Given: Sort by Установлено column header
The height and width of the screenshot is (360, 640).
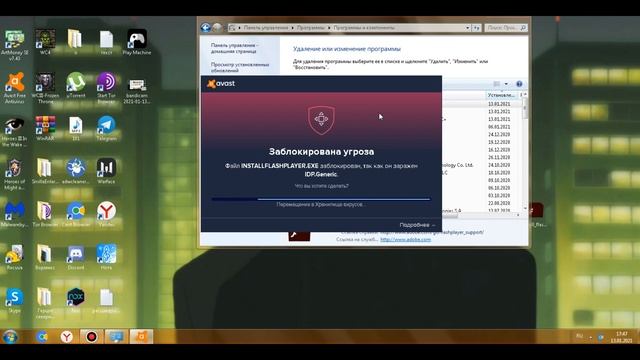Looking at the screenshot, I should click(x=502, y=95).
